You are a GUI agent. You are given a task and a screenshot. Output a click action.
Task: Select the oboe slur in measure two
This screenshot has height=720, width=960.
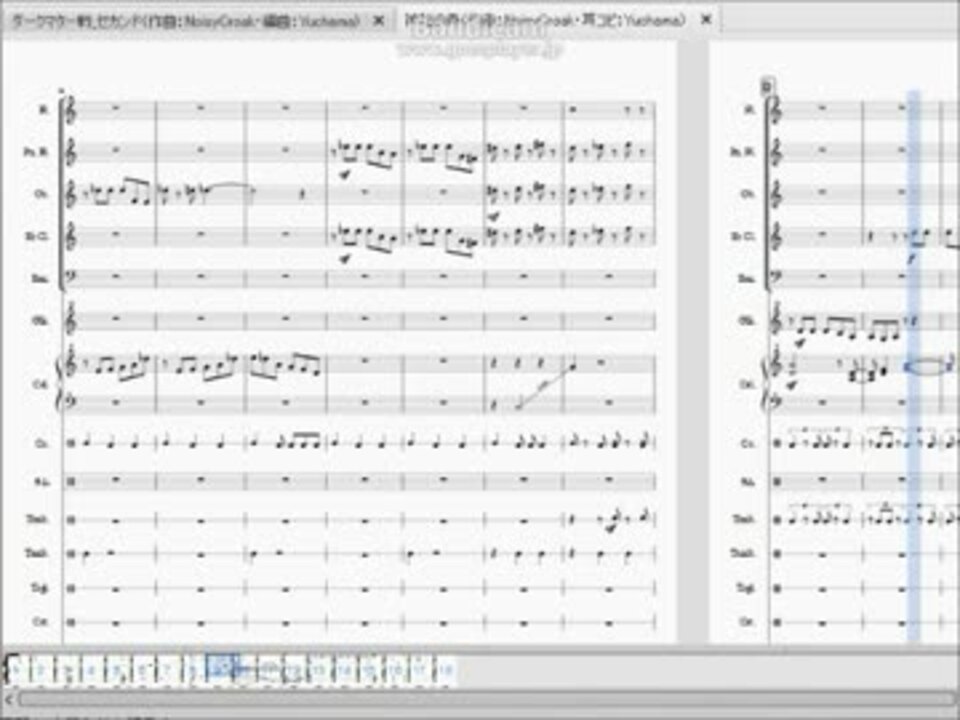(230, 184)
